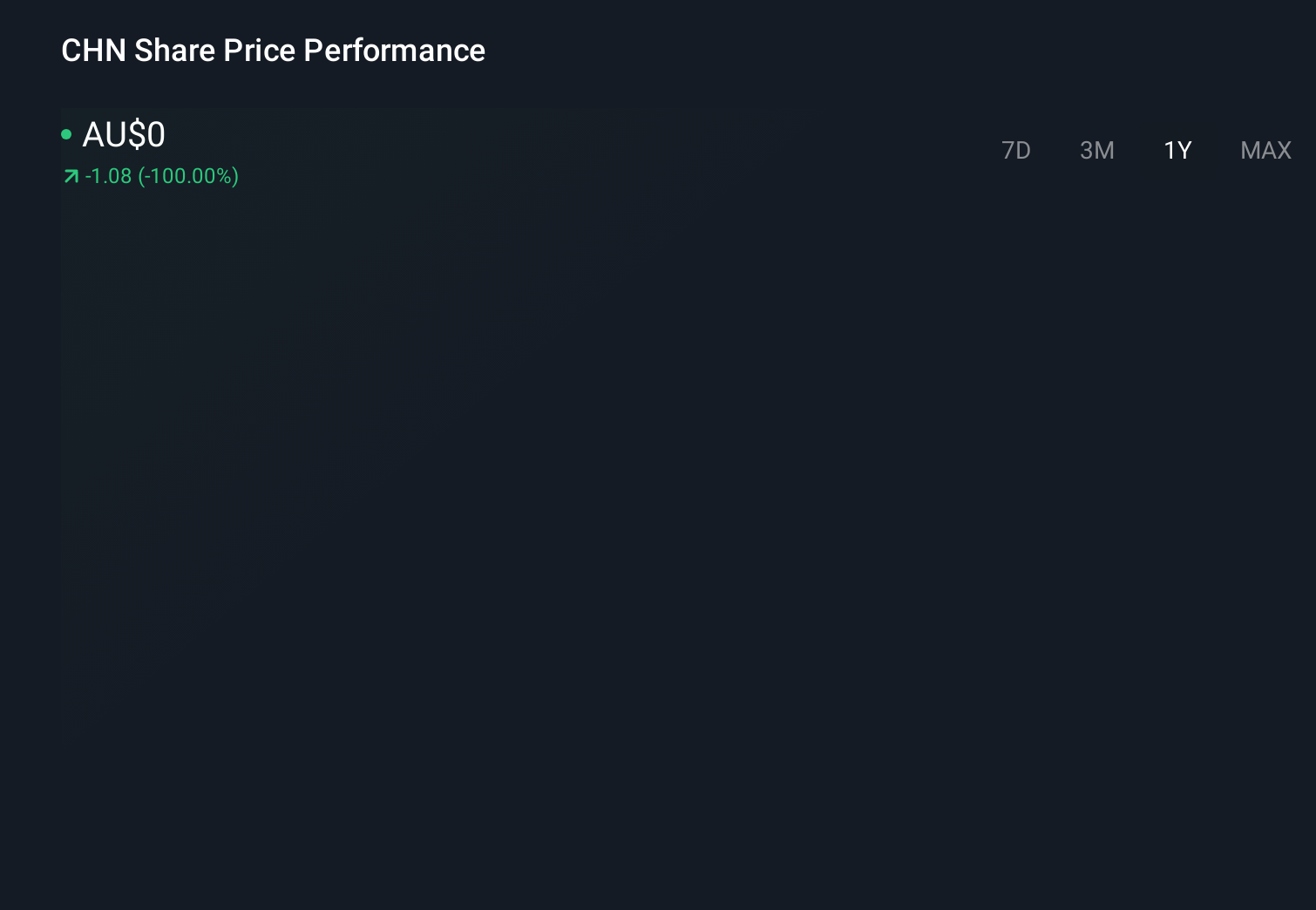Select the 7D time range

tap(1015, 151)
